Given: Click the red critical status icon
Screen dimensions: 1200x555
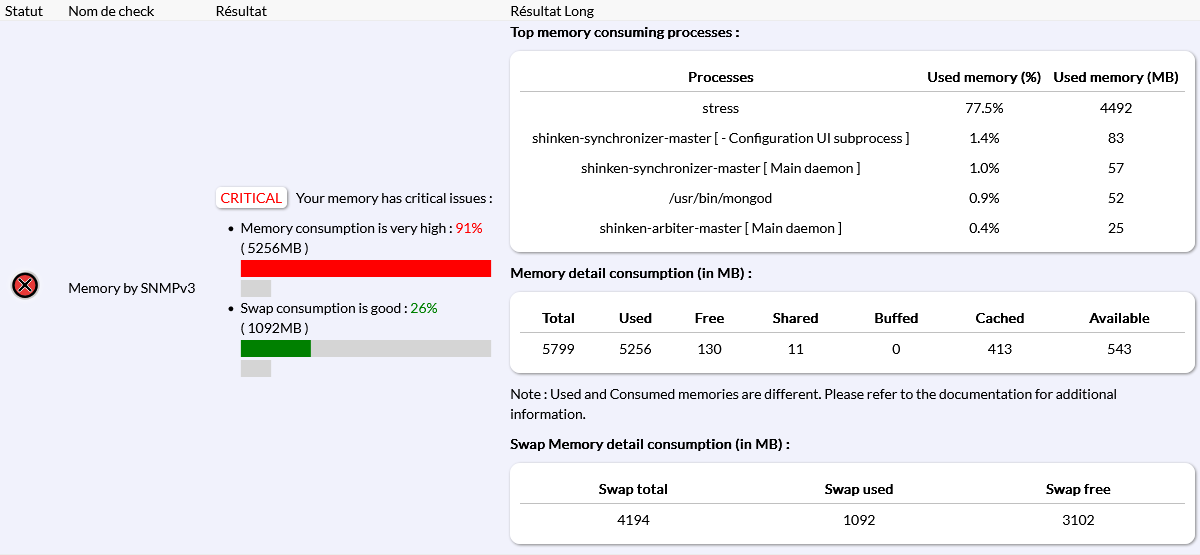Looking at the screenshot, I should click(25, 287).
